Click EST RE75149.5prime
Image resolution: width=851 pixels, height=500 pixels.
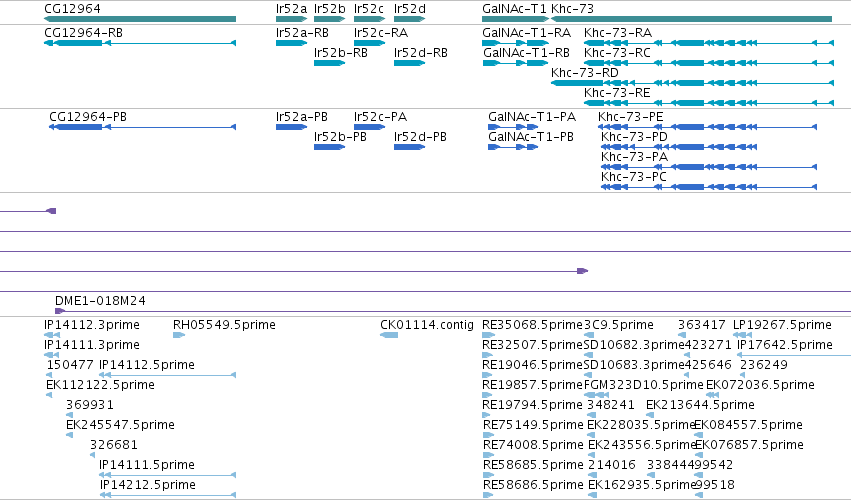tap(533, 425)
